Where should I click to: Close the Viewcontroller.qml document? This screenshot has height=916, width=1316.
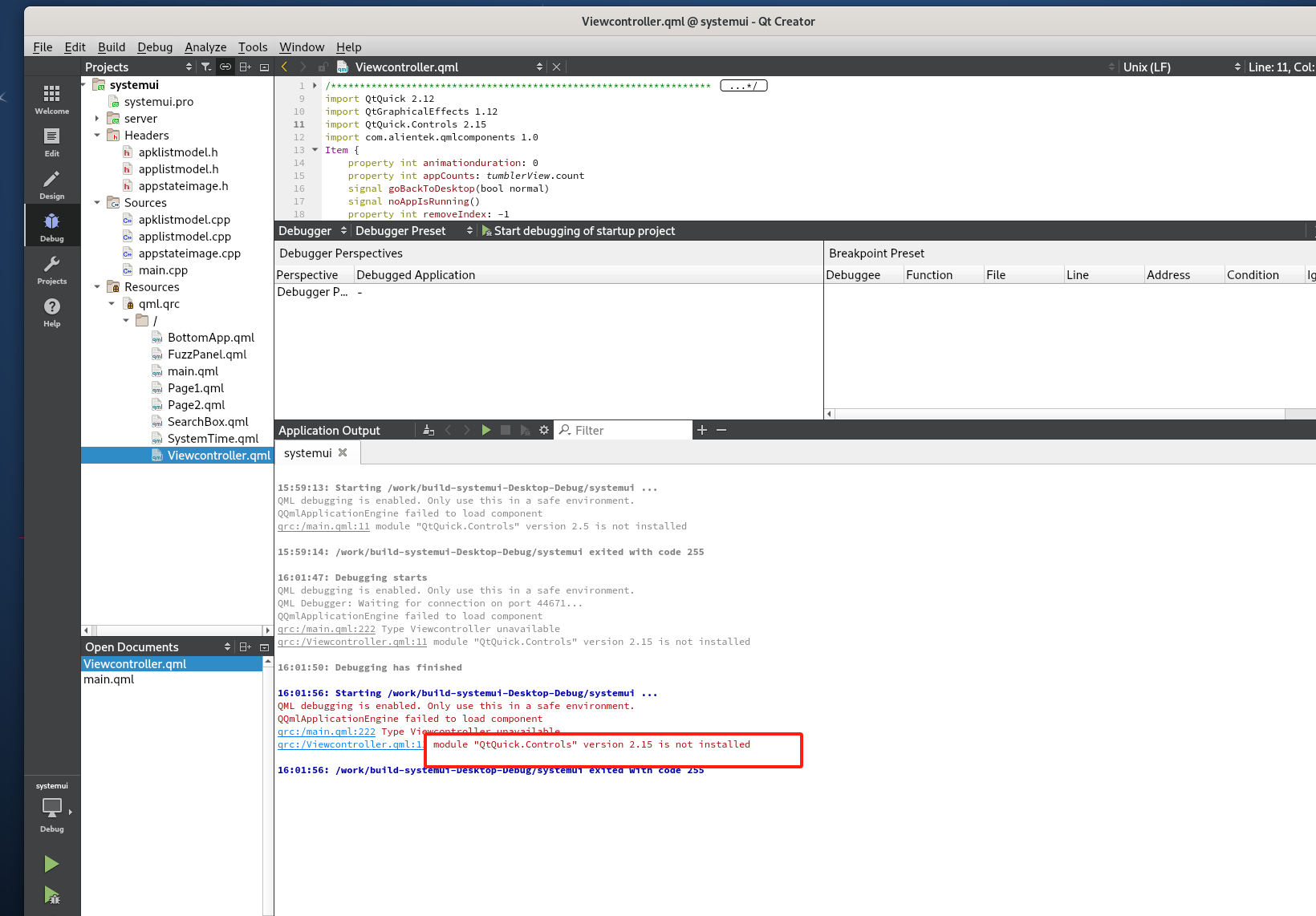click(556, 67)
